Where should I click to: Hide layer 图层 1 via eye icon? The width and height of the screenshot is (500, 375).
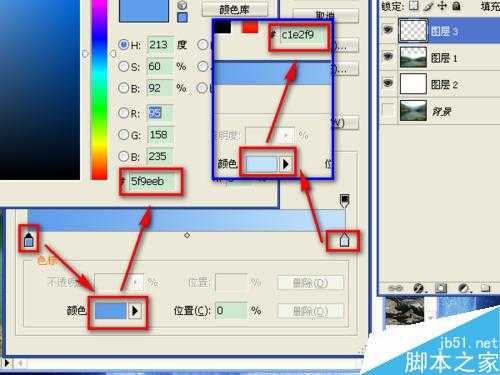388,57
